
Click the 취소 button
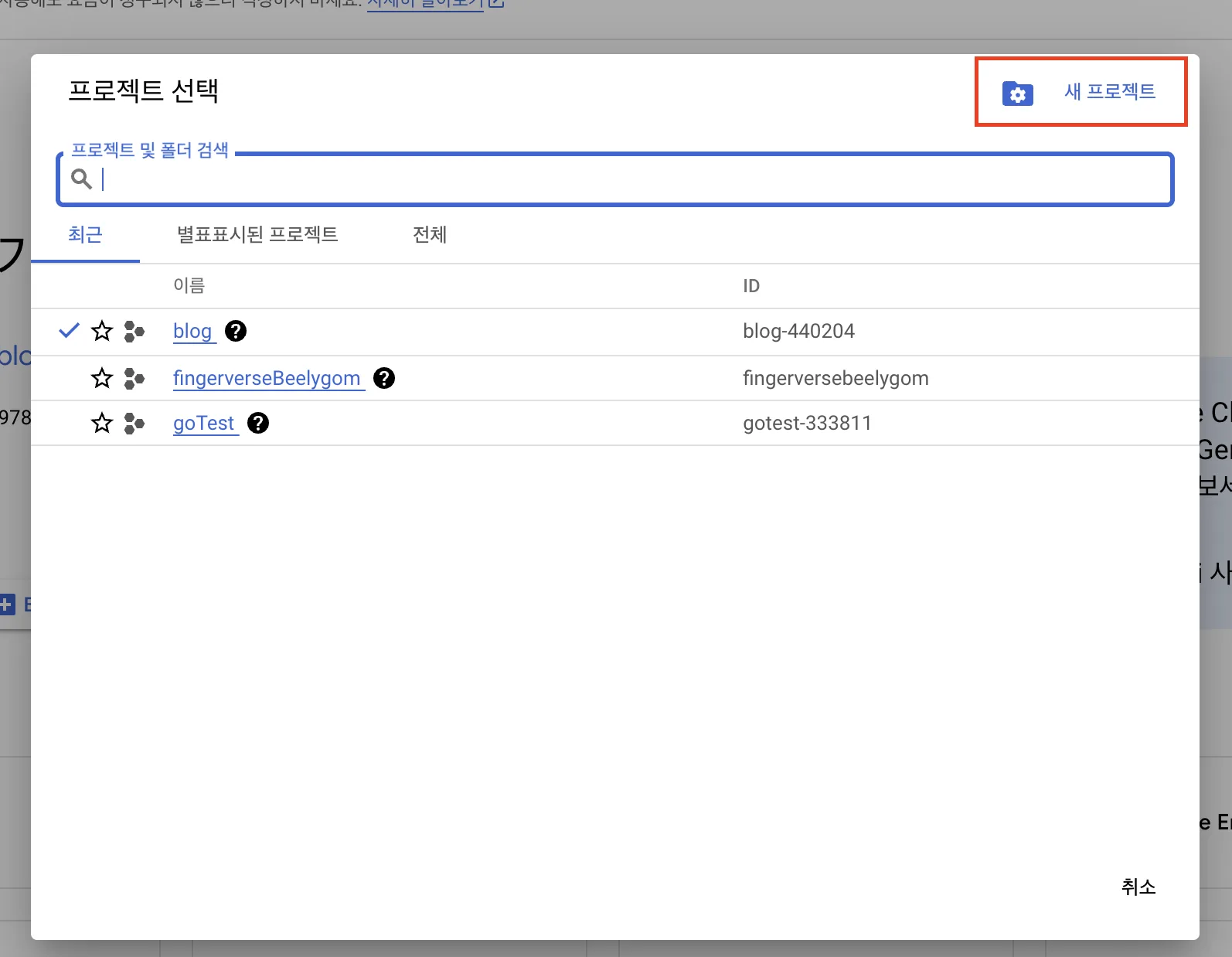pos(1138,887)
